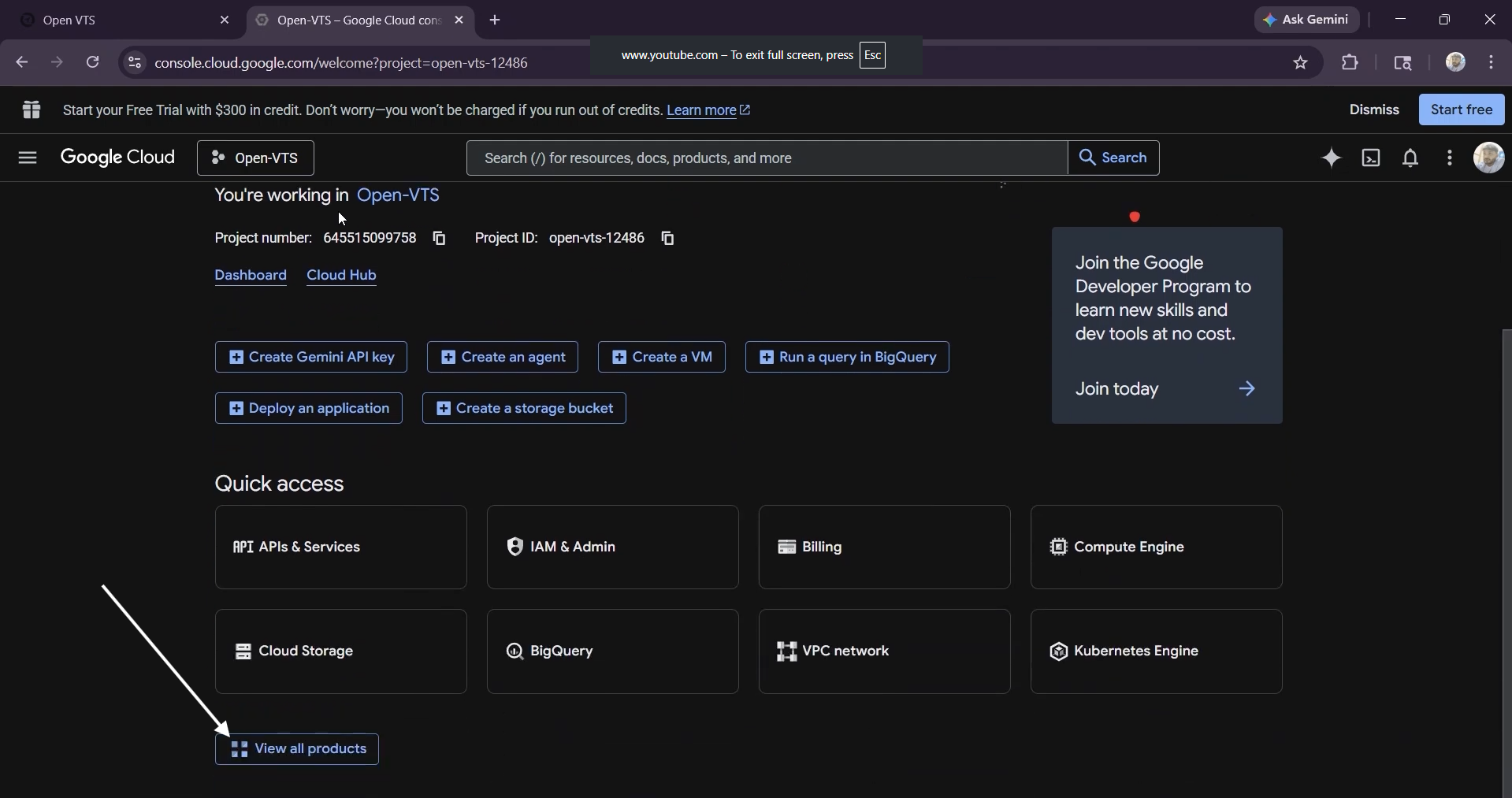Open the Kubernetes Engine quick access card
The image size is (1512, 798).
tap(1157, 651)
